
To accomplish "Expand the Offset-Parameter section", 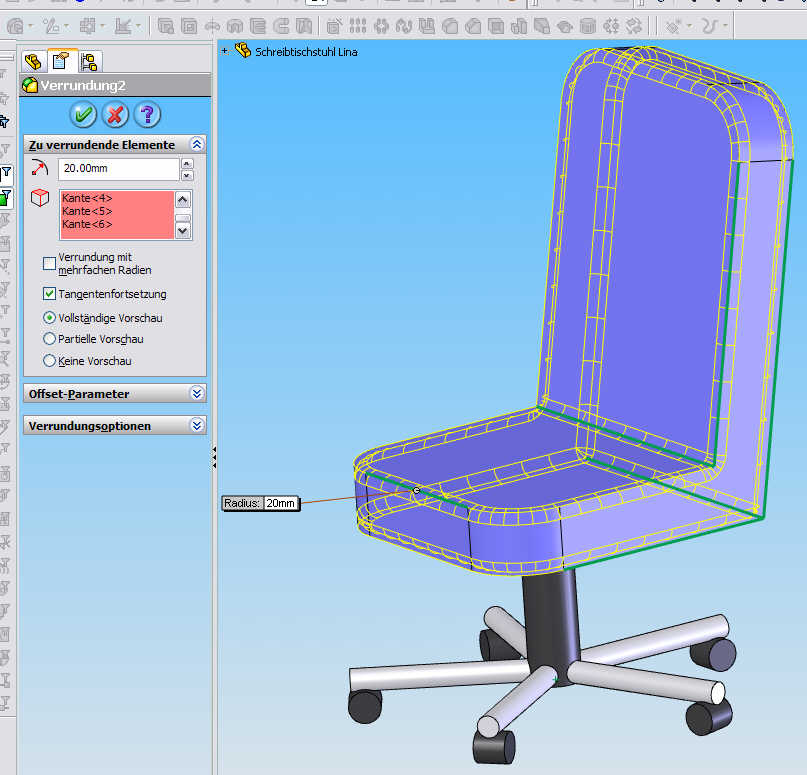I will click(x=197, y=394).
